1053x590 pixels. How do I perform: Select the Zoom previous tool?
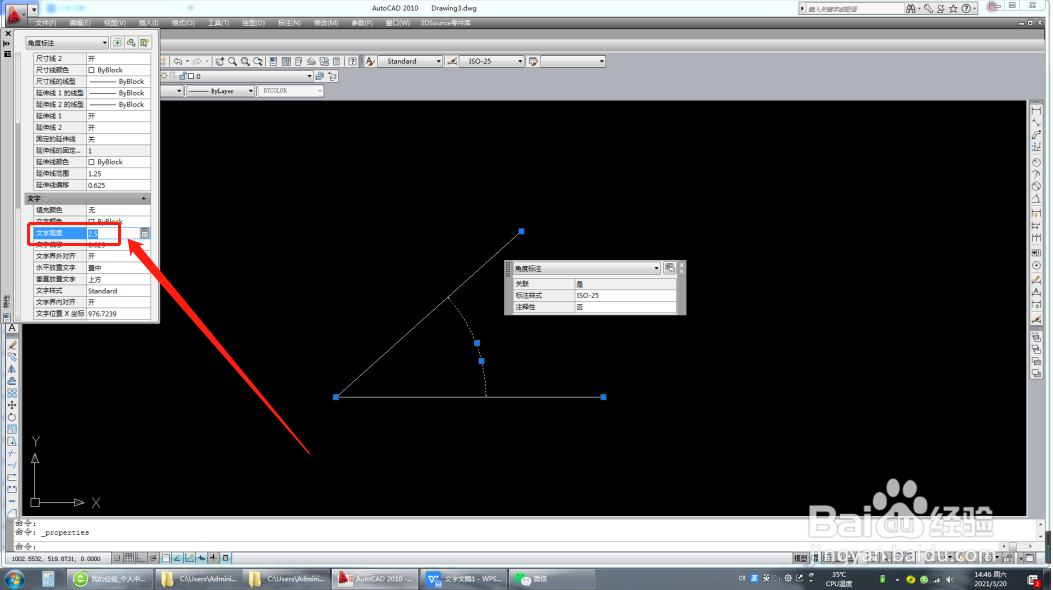[x=258, y=61]
